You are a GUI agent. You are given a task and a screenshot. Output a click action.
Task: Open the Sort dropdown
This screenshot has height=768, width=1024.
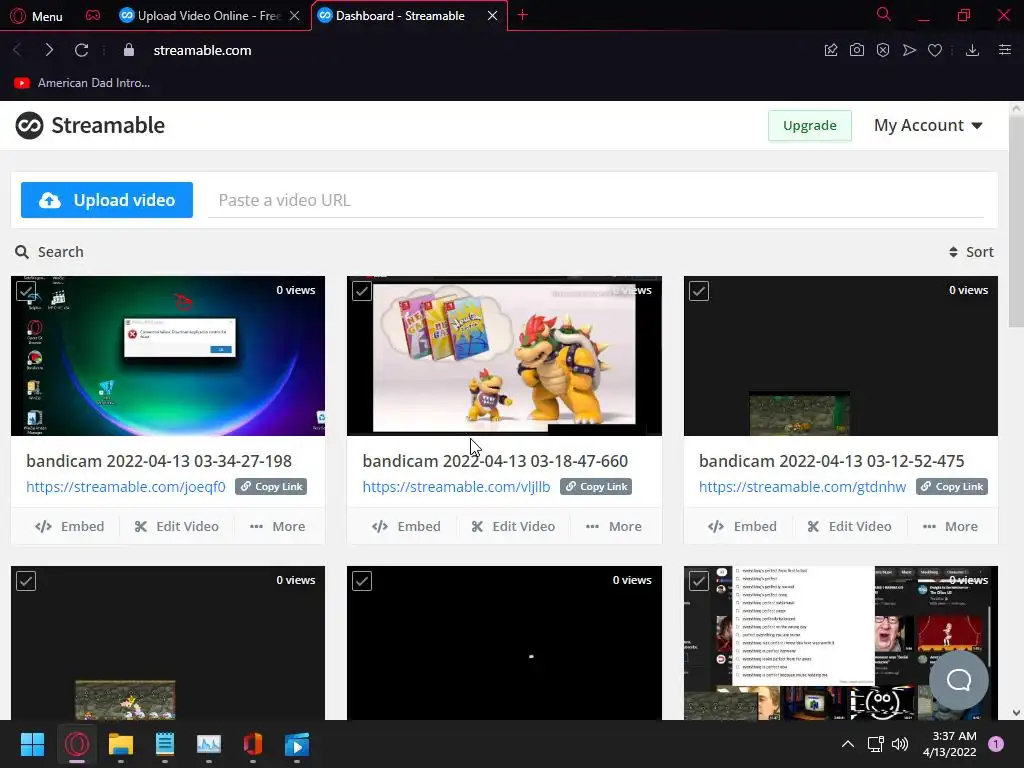[x=971, y=252]
